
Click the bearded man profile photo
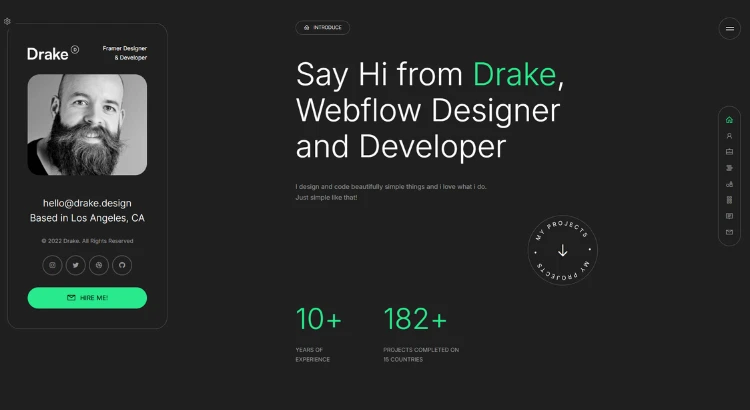coord(87,125)
